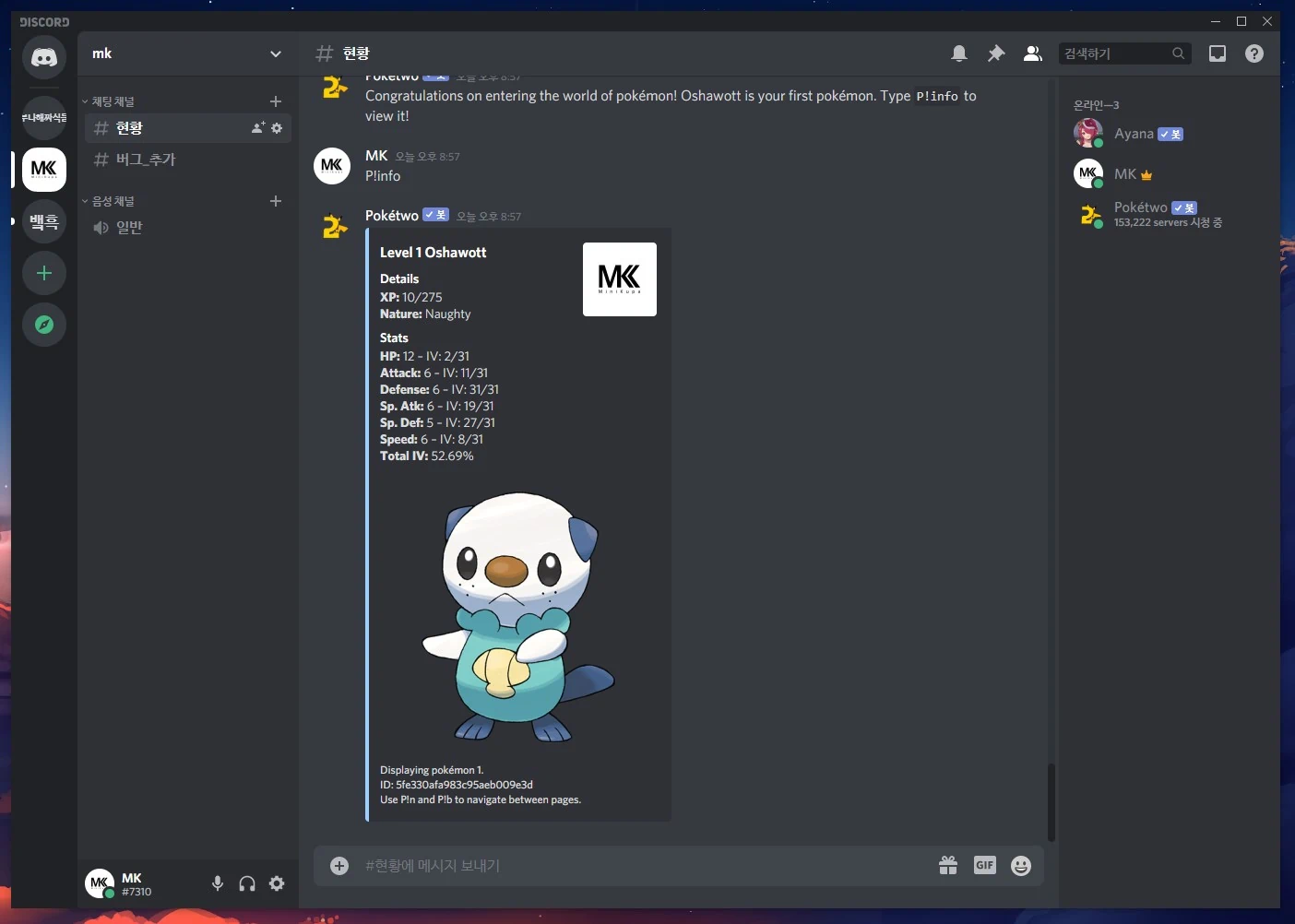The height and width of the screenshot is (924, 1295).
Task: Click MK user avatar in bottom panel
Action: pos(100,883)
